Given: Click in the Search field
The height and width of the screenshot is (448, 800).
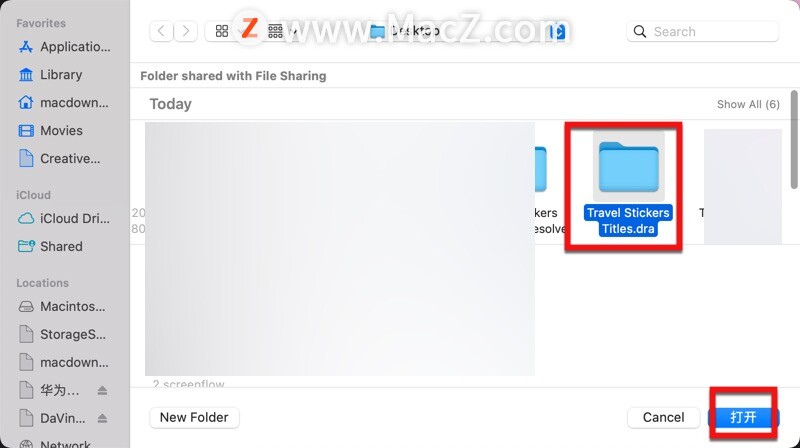Looking at the screenshot, I should coord(702,32).
